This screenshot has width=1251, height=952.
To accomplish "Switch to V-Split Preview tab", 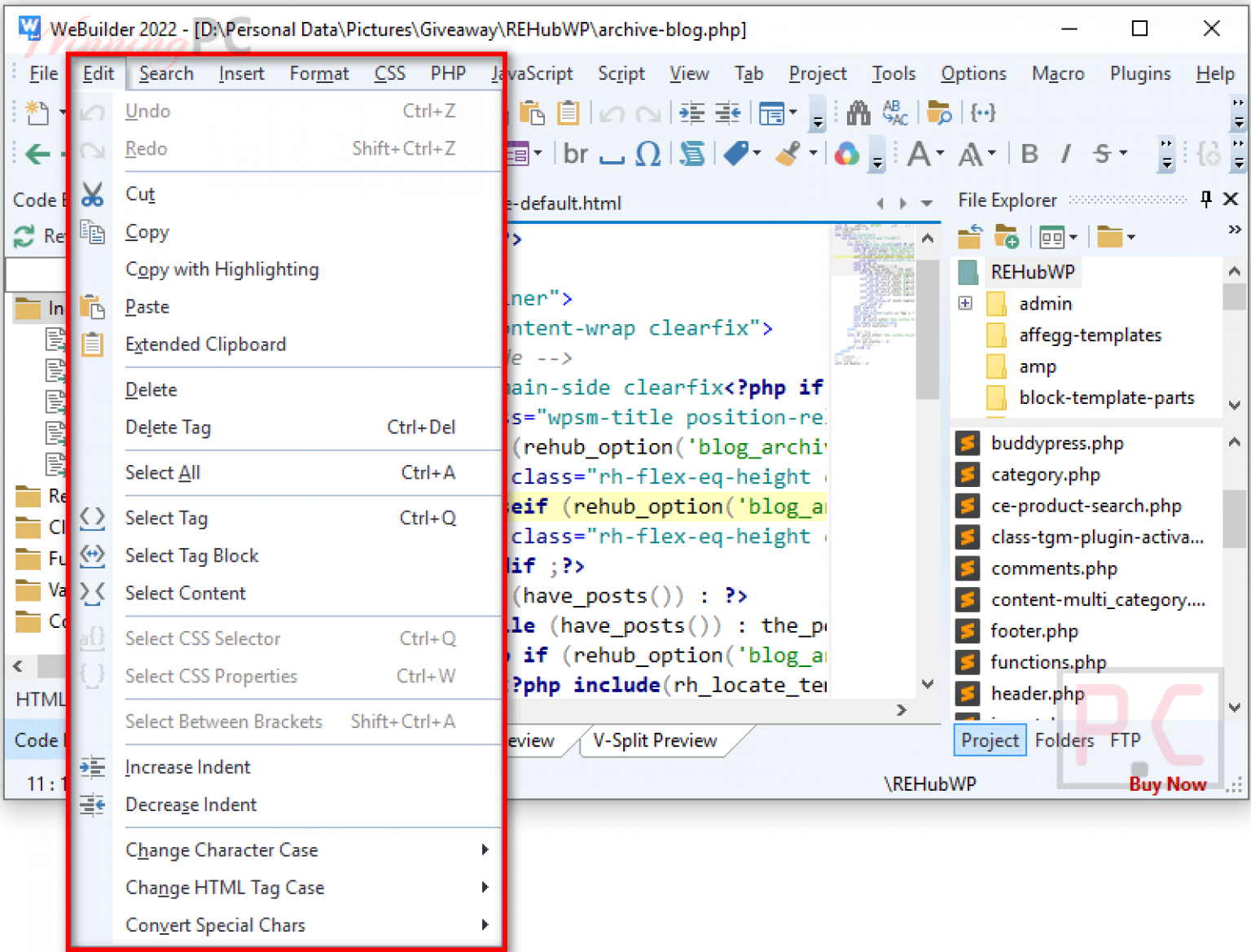I will (x=655, y=740).
